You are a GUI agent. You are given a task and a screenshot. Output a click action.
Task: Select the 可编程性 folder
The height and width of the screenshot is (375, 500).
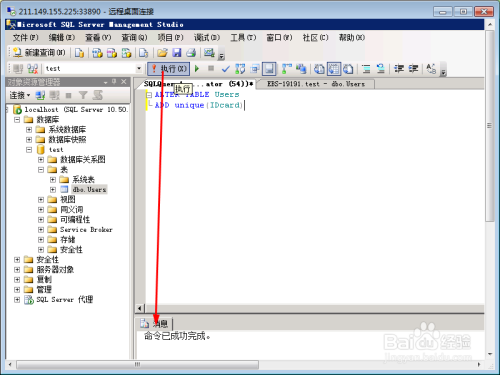coord(75,220)
